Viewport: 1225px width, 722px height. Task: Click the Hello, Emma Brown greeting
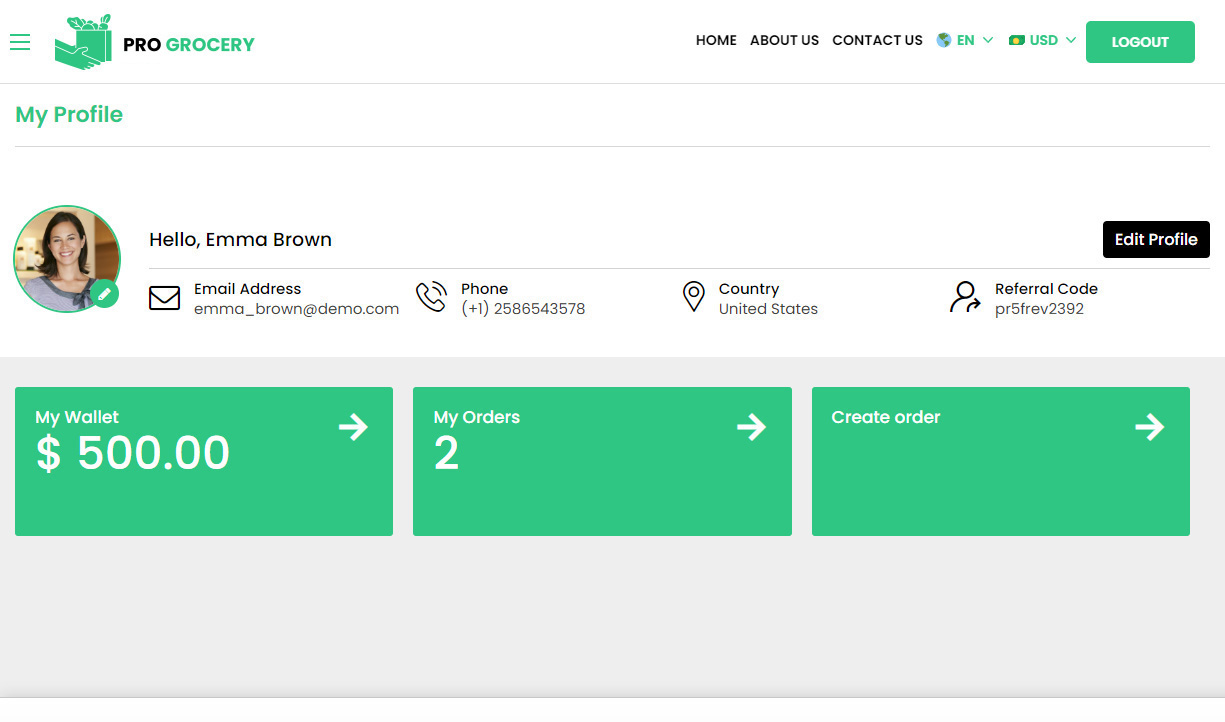pyautogui.click(x=240, y=239)
